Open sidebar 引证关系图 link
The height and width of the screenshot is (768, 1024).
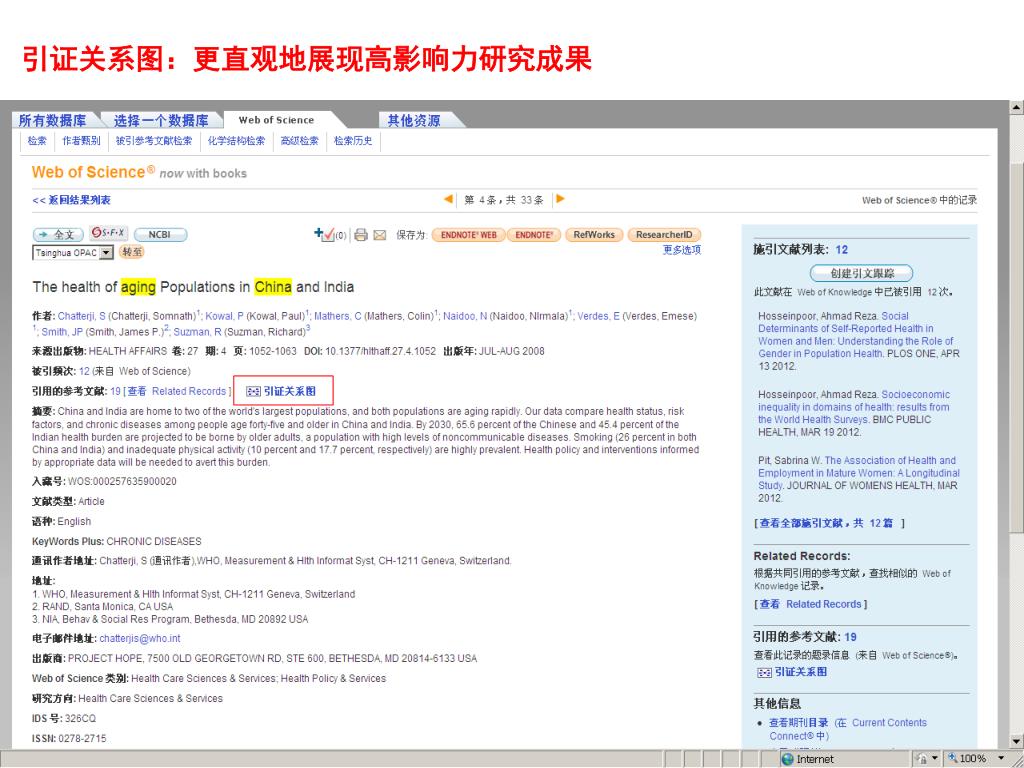(801, 672)
